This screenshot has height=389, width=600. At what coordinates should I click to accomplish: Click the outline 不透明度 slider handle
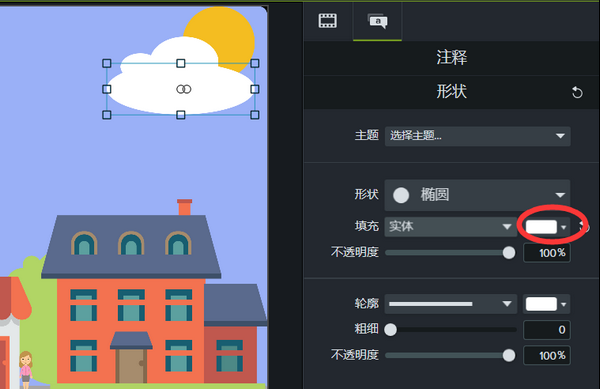[x=509, y=355]
